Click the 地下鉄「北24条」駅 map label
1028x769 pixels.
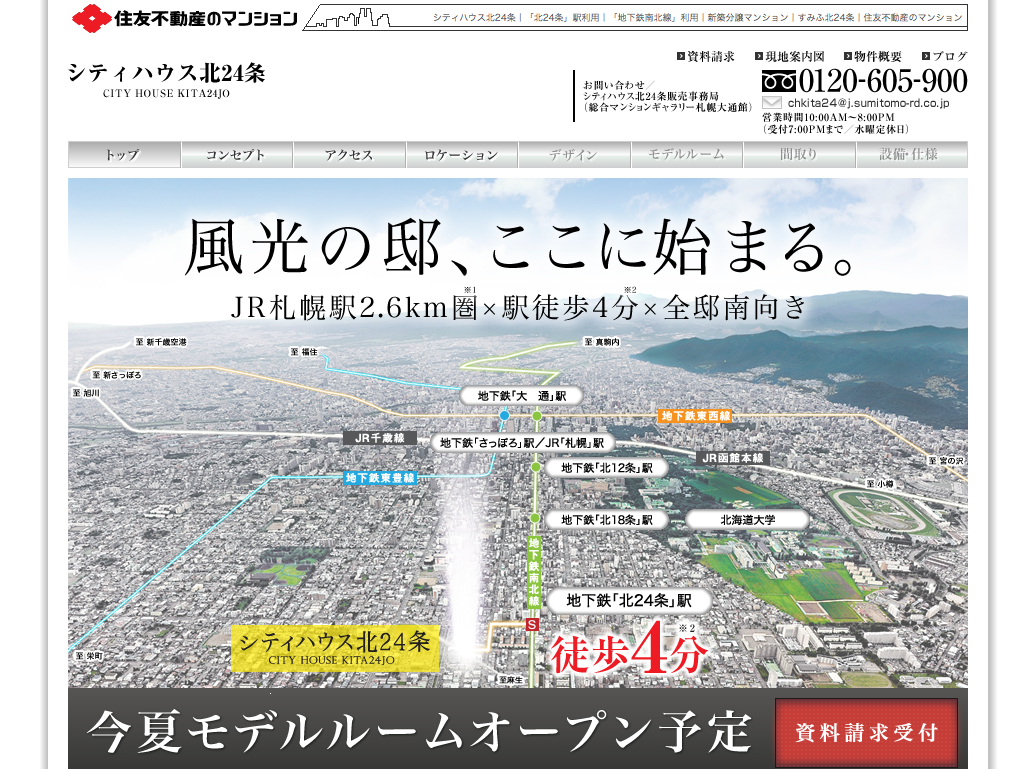[x=629, y=601]
